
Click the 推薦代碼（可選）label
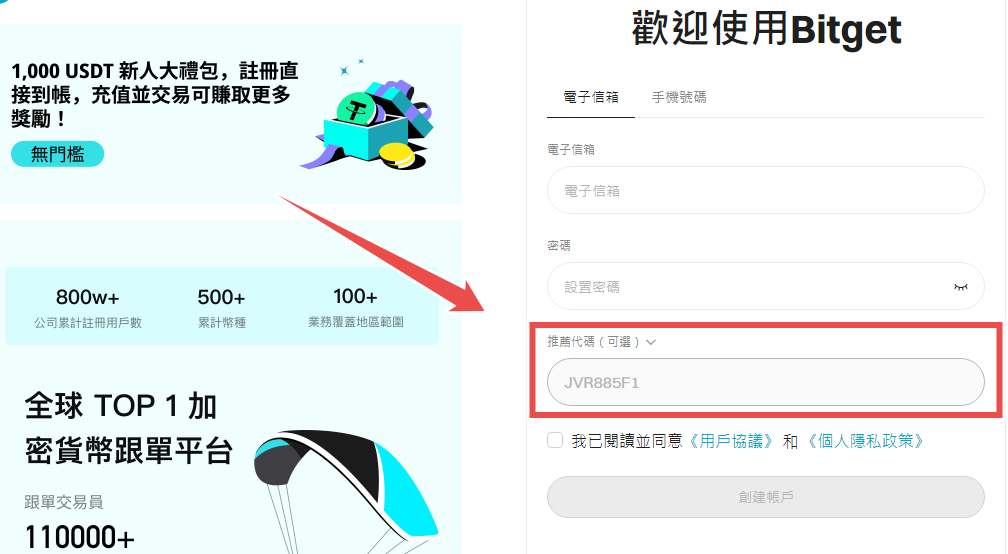pyautogui.click(x=593, y=342)
